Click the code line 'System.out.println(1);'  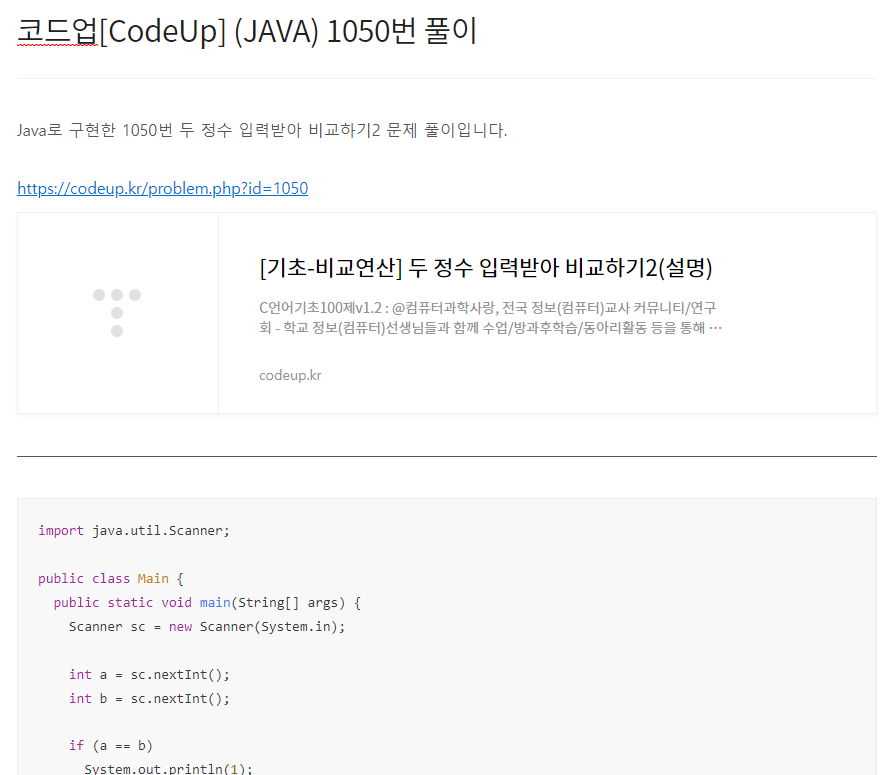(168, 769)
